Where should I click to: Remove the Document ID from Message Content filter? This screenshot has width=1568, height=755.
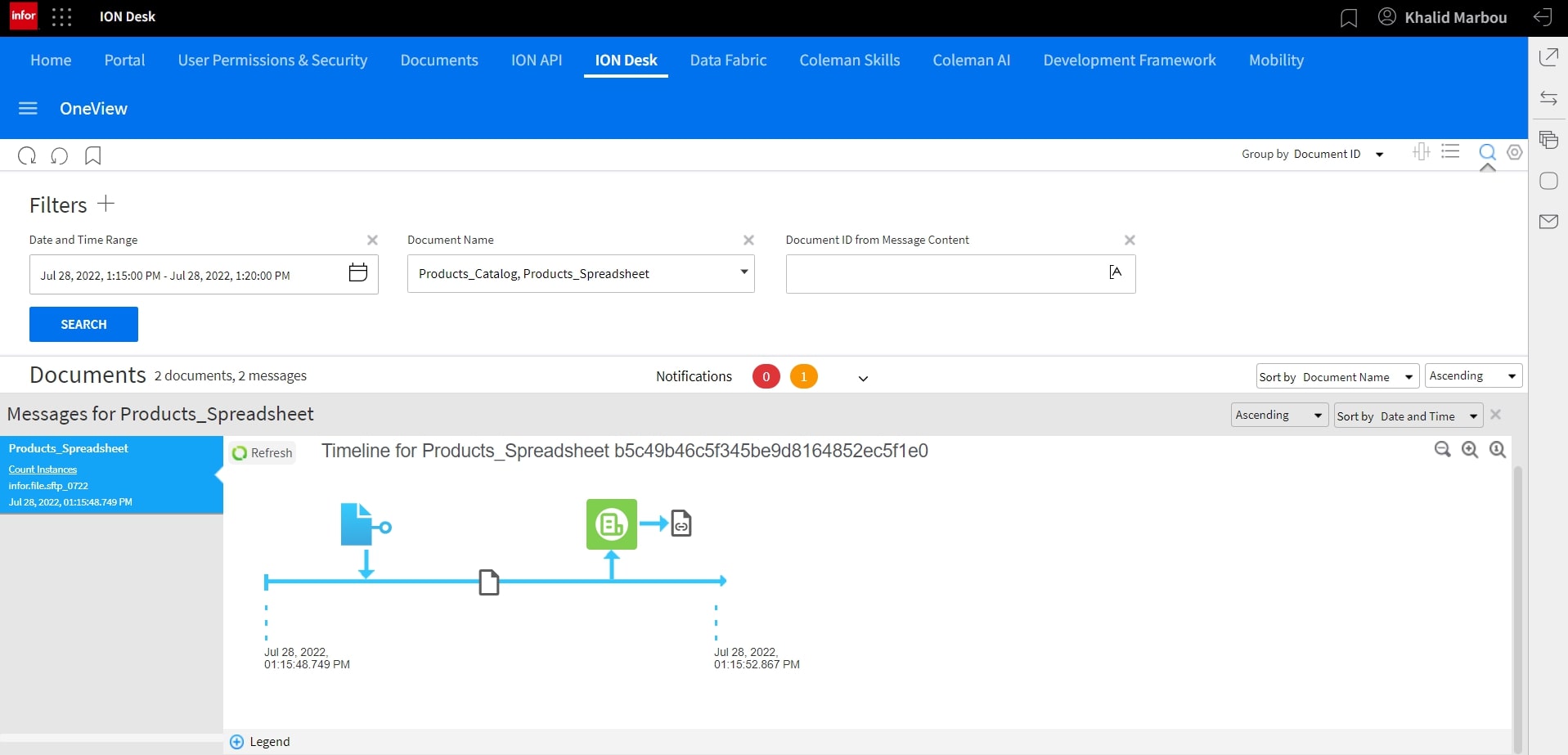click(x=1130, y=240)
